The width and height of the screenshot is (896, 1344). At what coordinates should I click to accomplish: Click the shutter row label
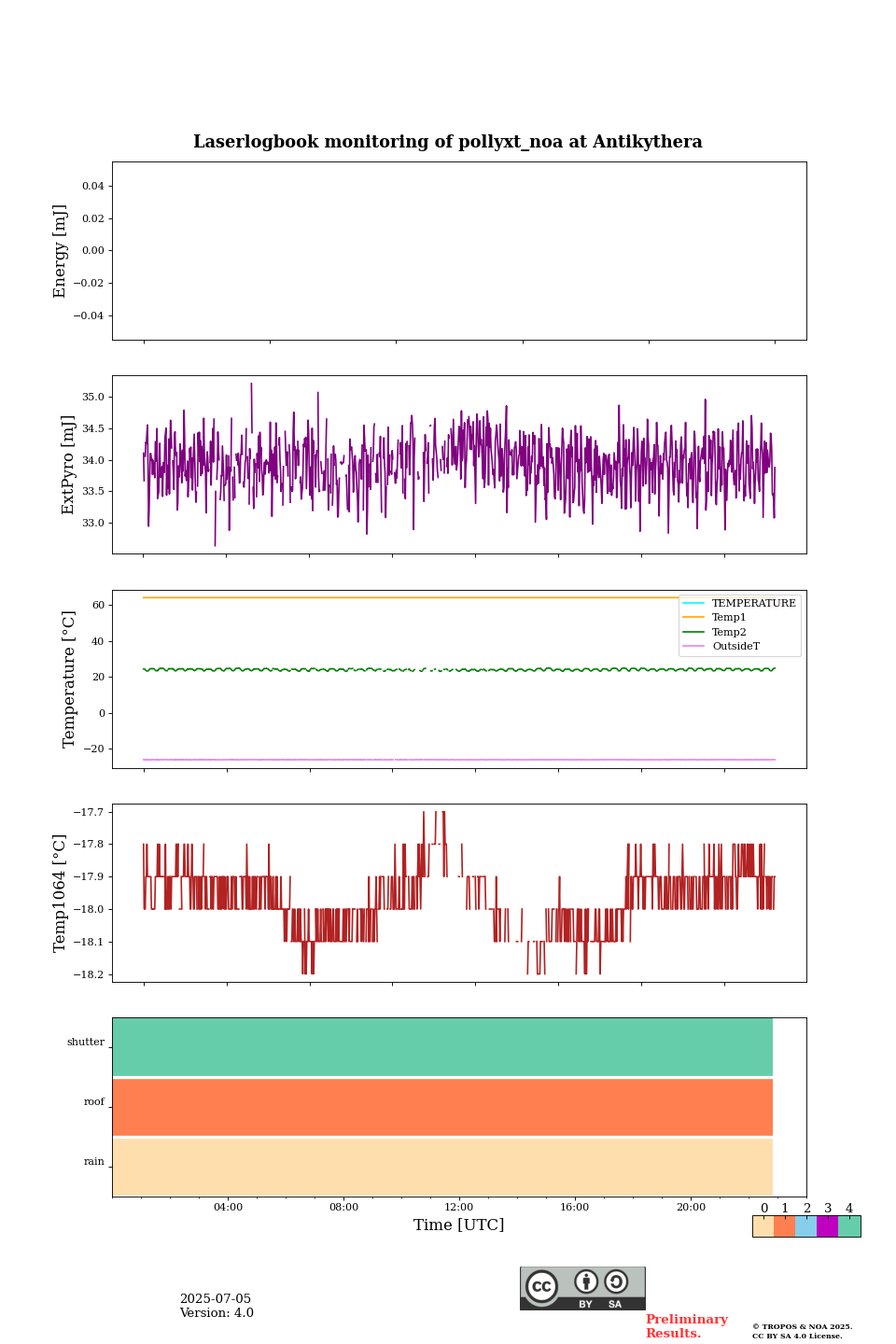point(86,1043)
